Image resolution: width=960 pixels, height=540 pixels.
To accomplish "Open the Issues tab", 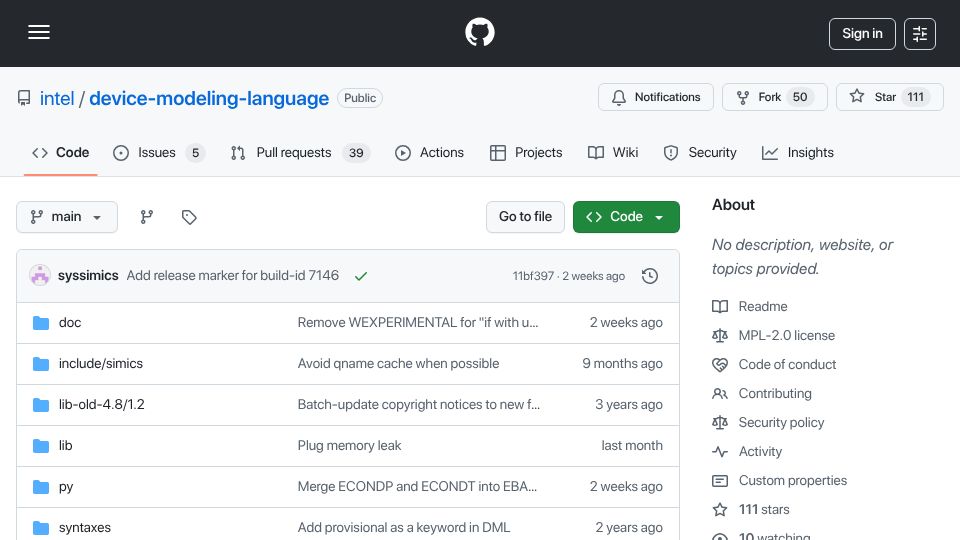I will click(x=157, y=152).
